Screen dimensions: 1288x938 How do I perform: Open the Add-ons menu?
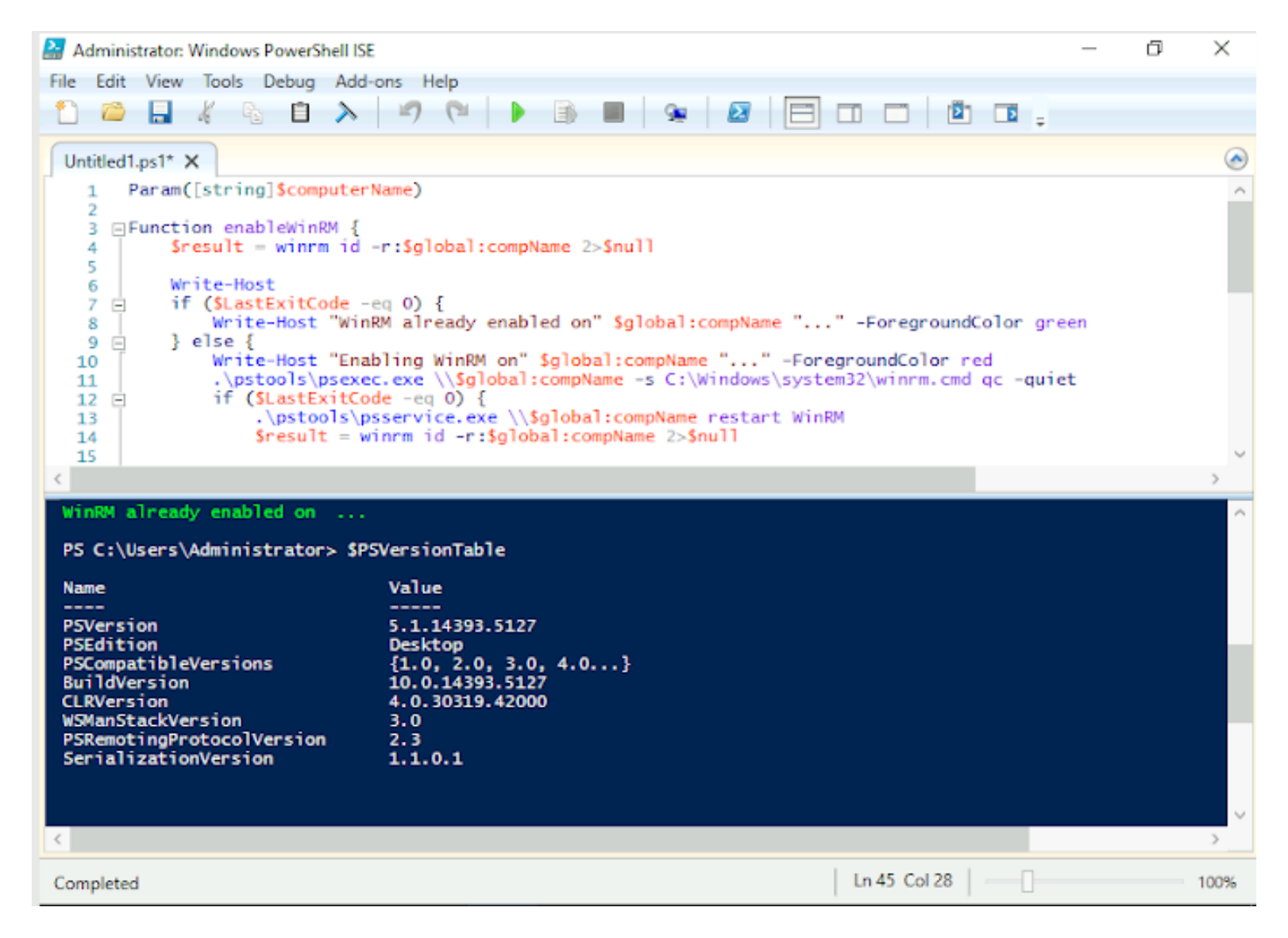coord(368,81)
